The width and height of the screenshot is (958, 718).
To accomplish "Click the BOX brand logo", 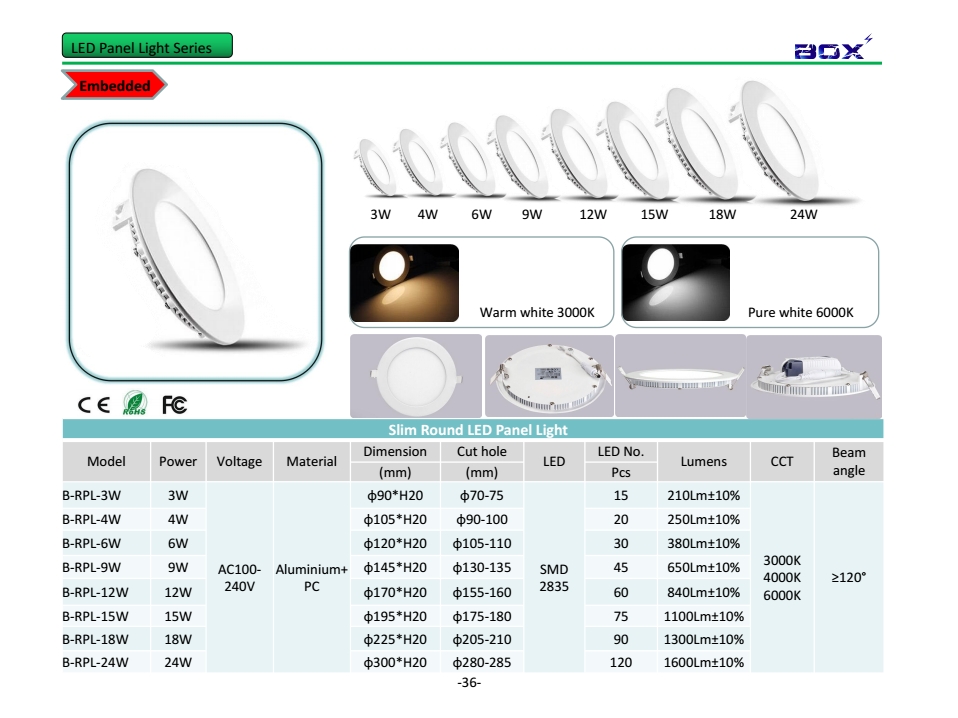I will point(833,48).
